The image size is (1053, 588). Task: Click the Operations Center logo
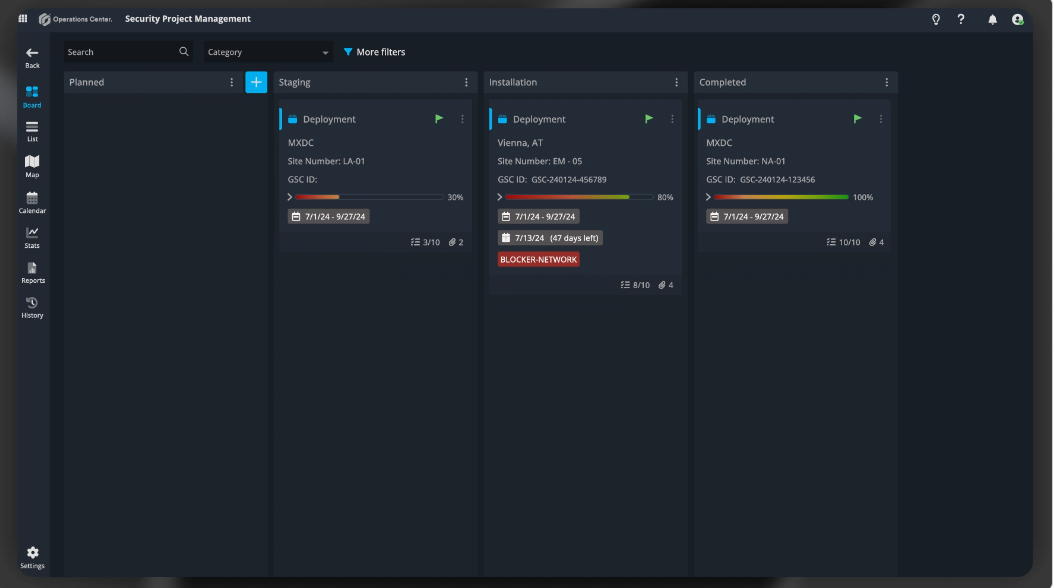point(75,19)
